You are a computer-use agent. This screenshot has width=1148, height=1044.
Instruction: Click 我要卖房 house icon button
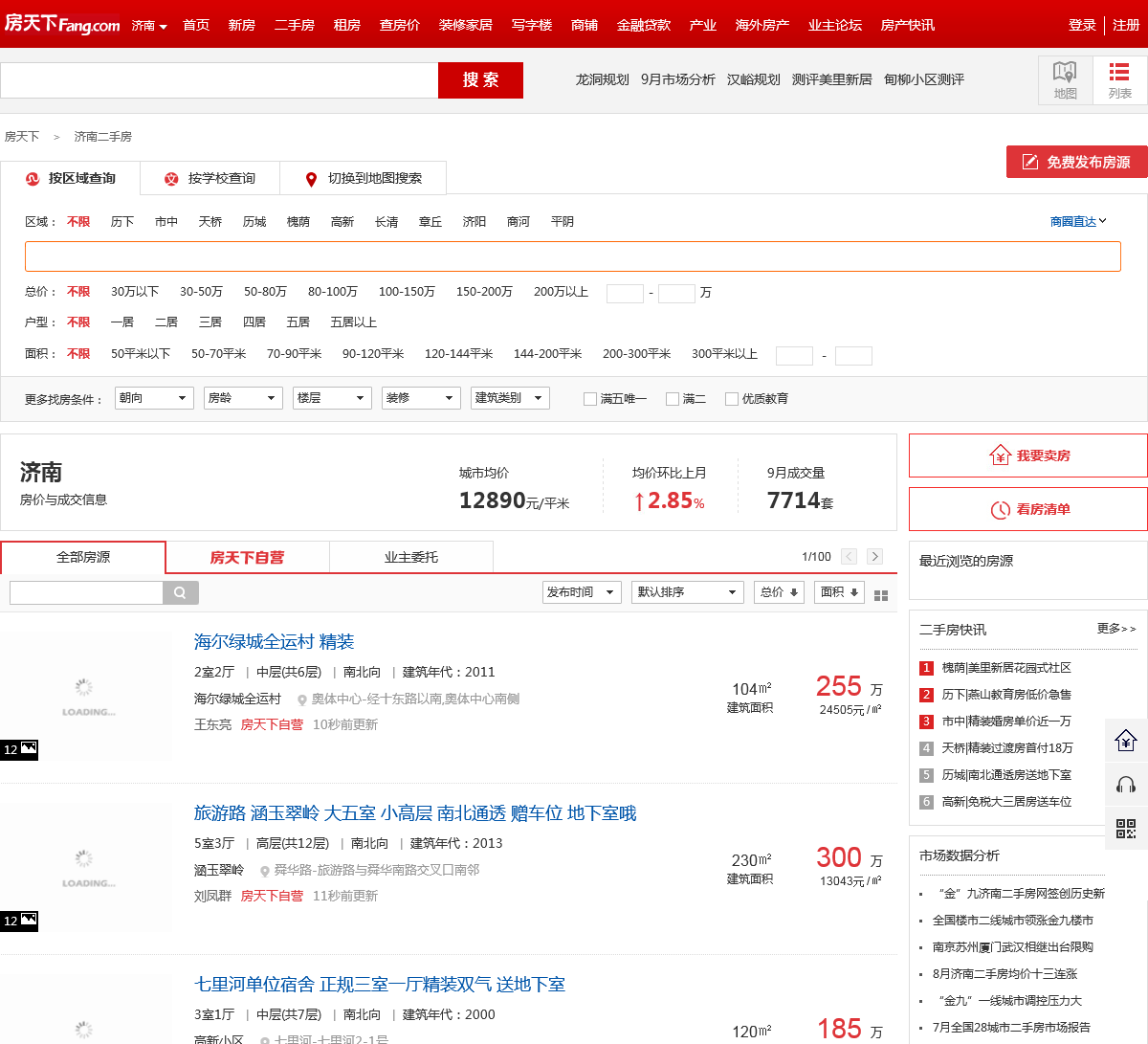(x=1028, y=455)
